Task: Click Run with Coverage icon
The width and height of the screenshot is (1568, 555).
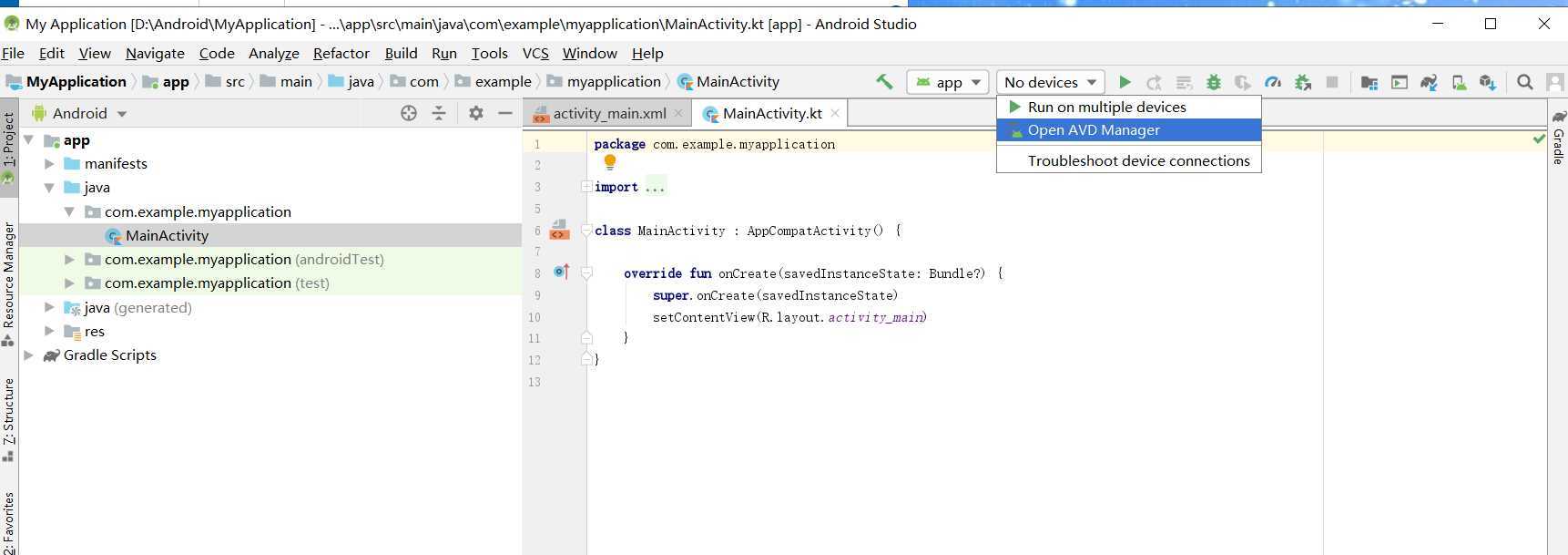Action: click(1243, 82)
